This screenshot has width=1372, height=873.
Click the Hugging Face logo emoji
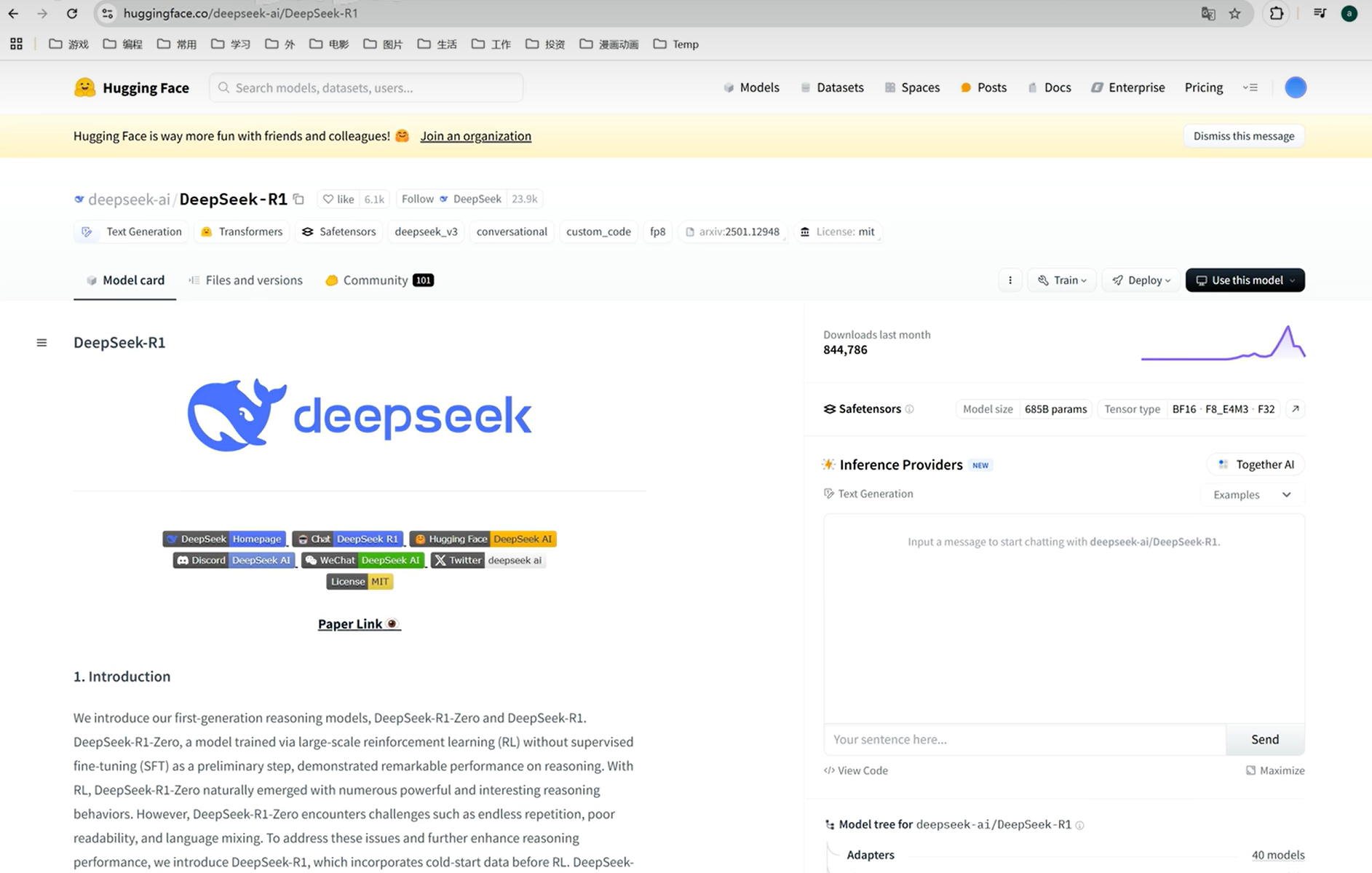pyautogui.click(x=85, y=87)
